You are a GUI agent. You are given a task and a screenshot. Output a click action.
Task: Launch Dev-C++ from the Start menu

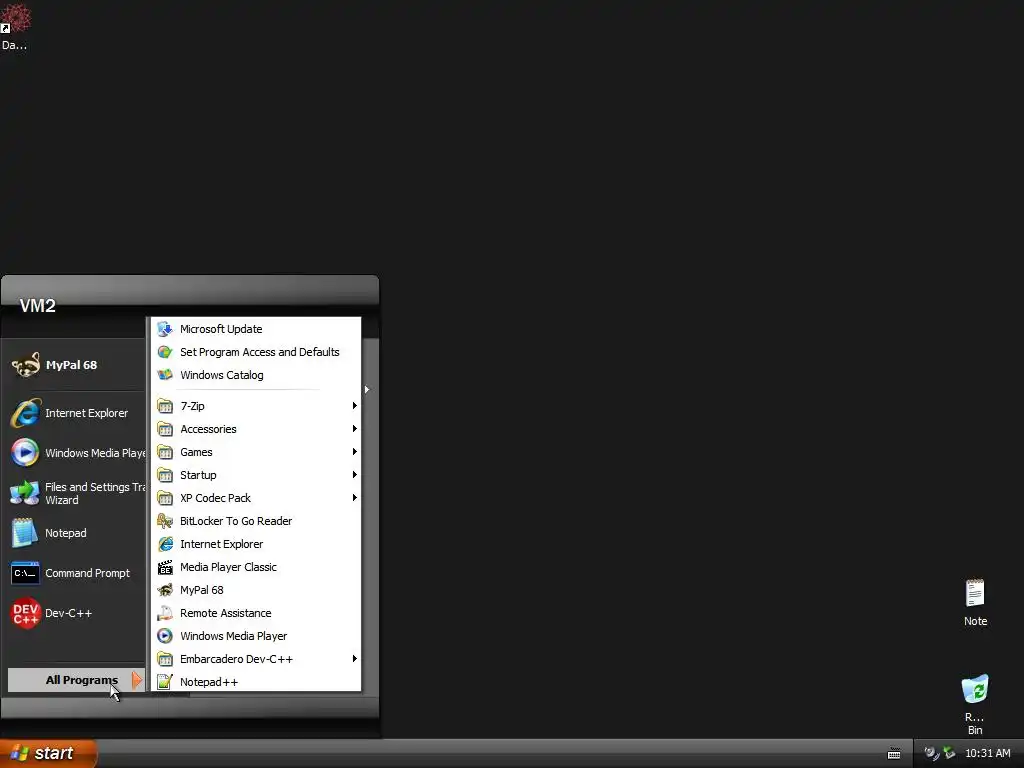coord(74,613)
